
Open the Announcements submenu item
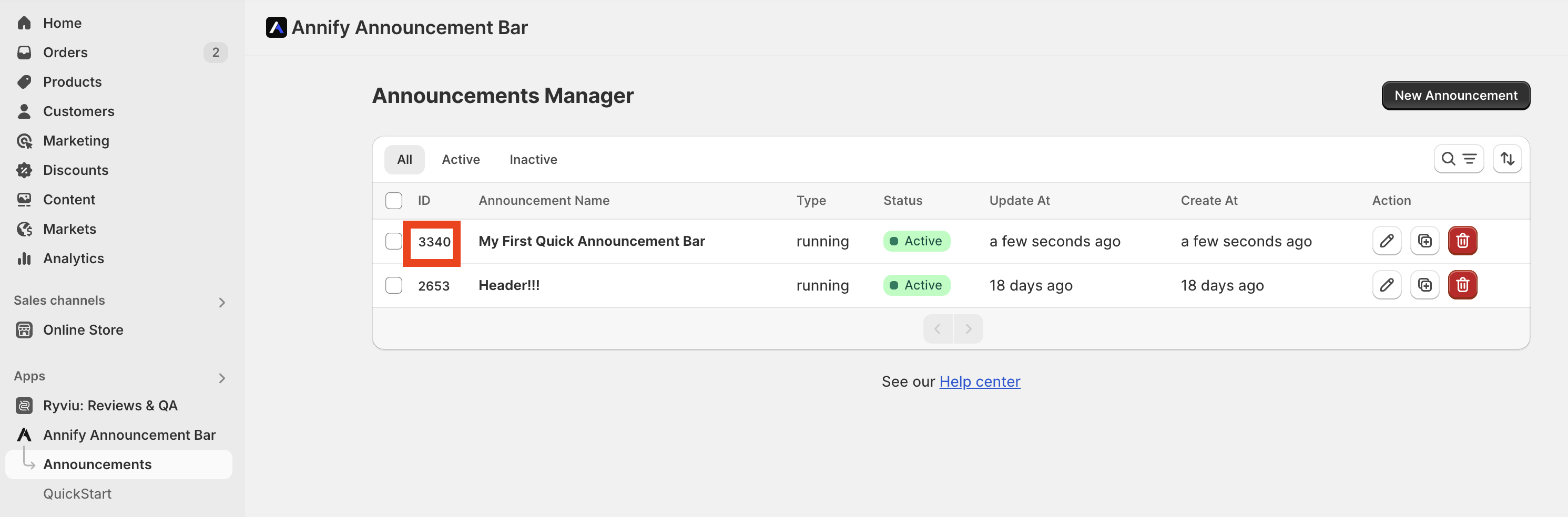coord(119,464)
